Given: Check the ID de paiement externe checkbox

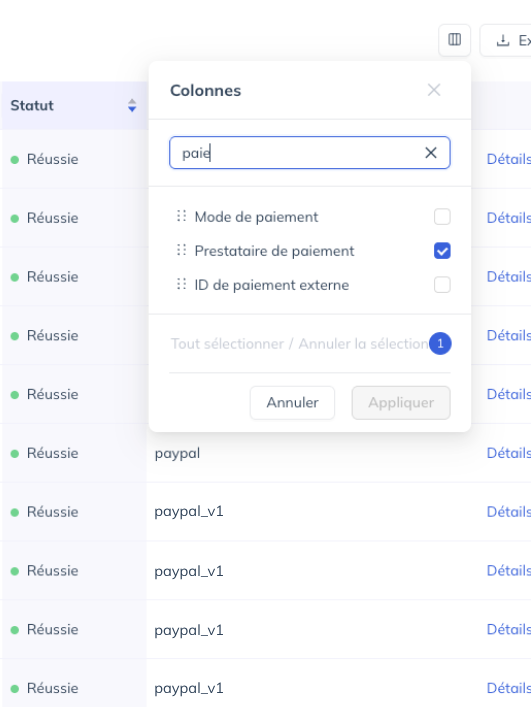Looking at the screenshot, I should [442, 285].
